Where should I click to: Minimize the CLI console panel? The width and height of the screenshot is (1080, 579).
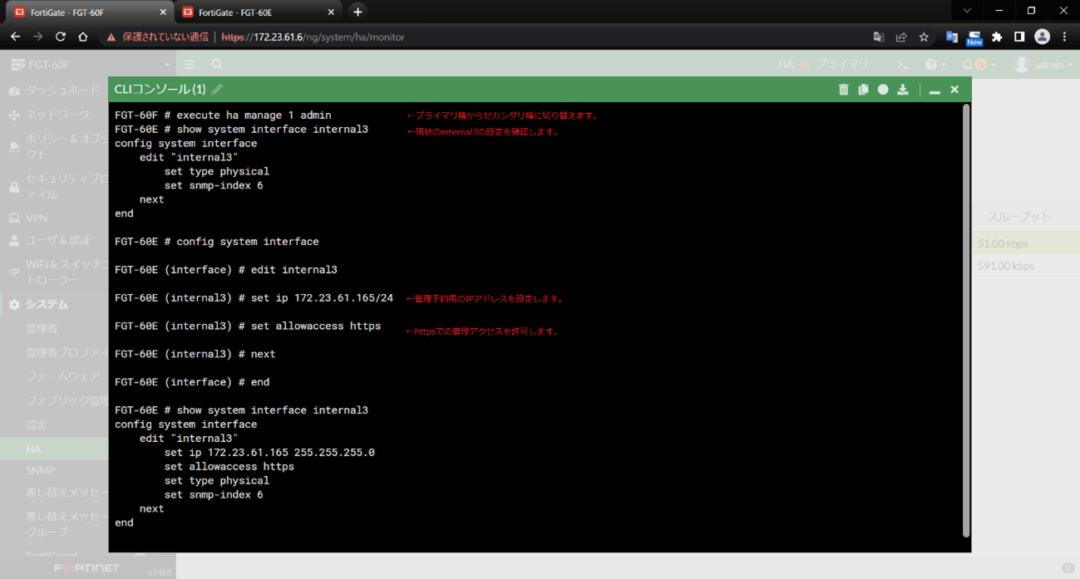click(935, 90)
